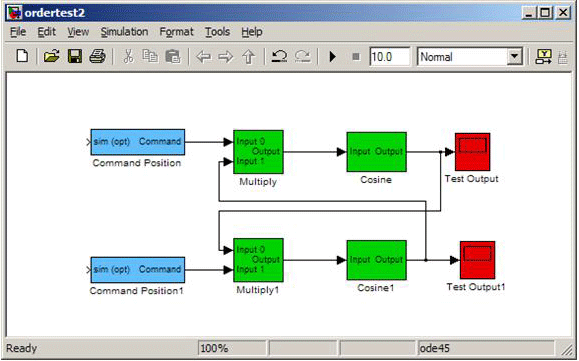Screen dimensions: 579x361
Task: Open the Format menu
Action: [176, 32]
